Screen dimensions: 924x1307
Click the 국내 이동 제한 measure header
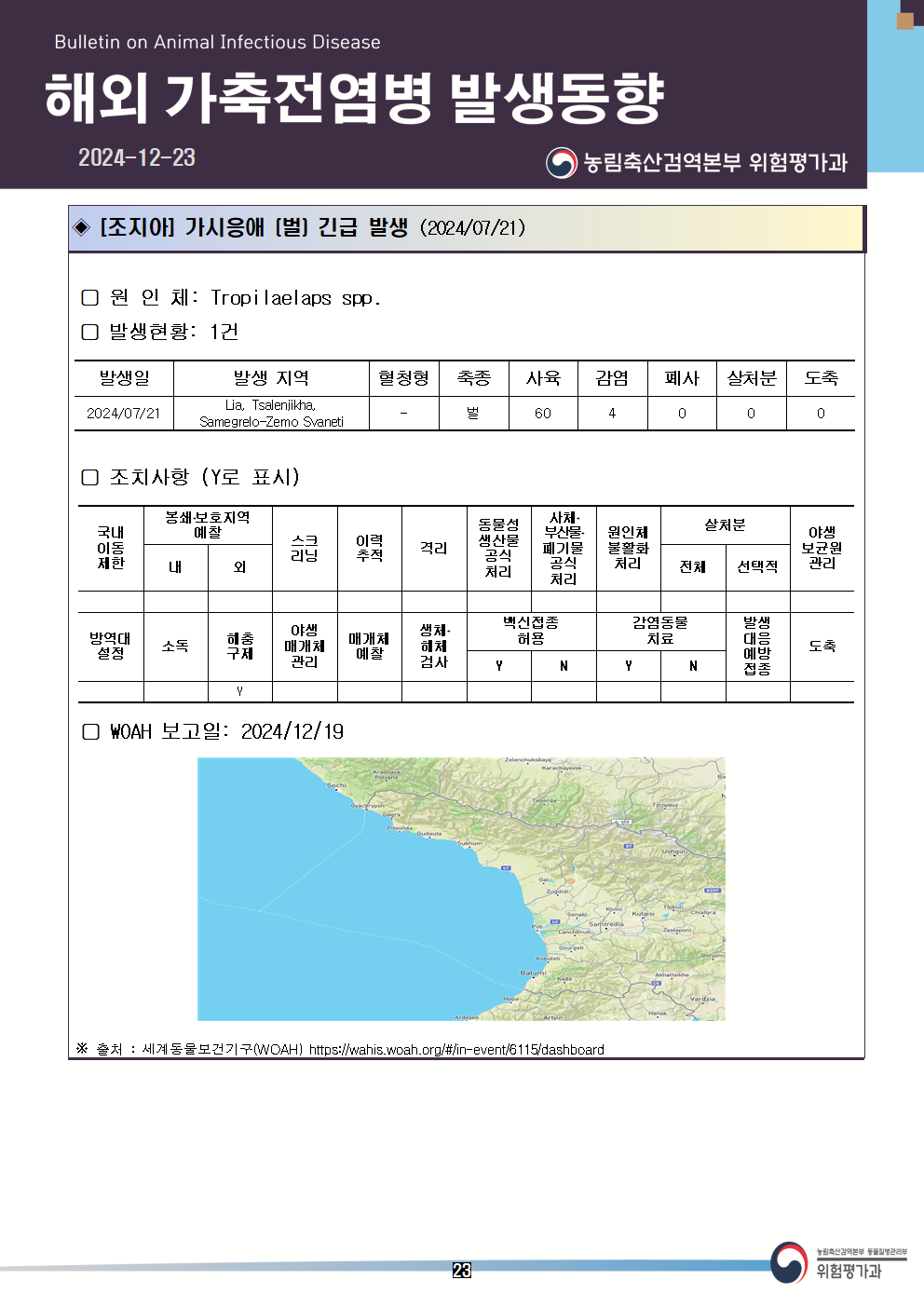pyautogui.click(x=111, y=548)
